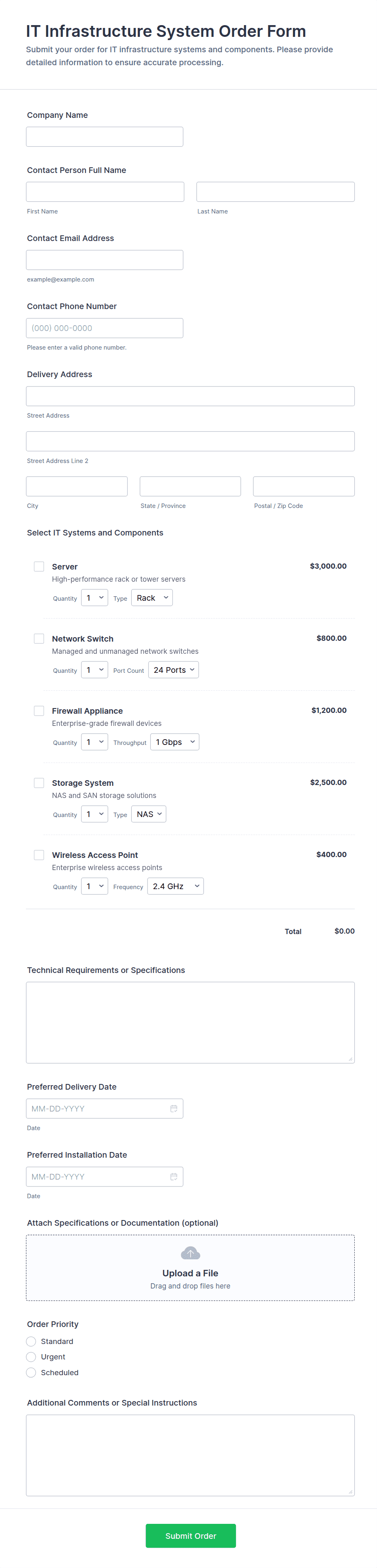Click the Technical Requirements text area
The width and height of the screenshot is (377, 1568).
tap(190, 1023)
